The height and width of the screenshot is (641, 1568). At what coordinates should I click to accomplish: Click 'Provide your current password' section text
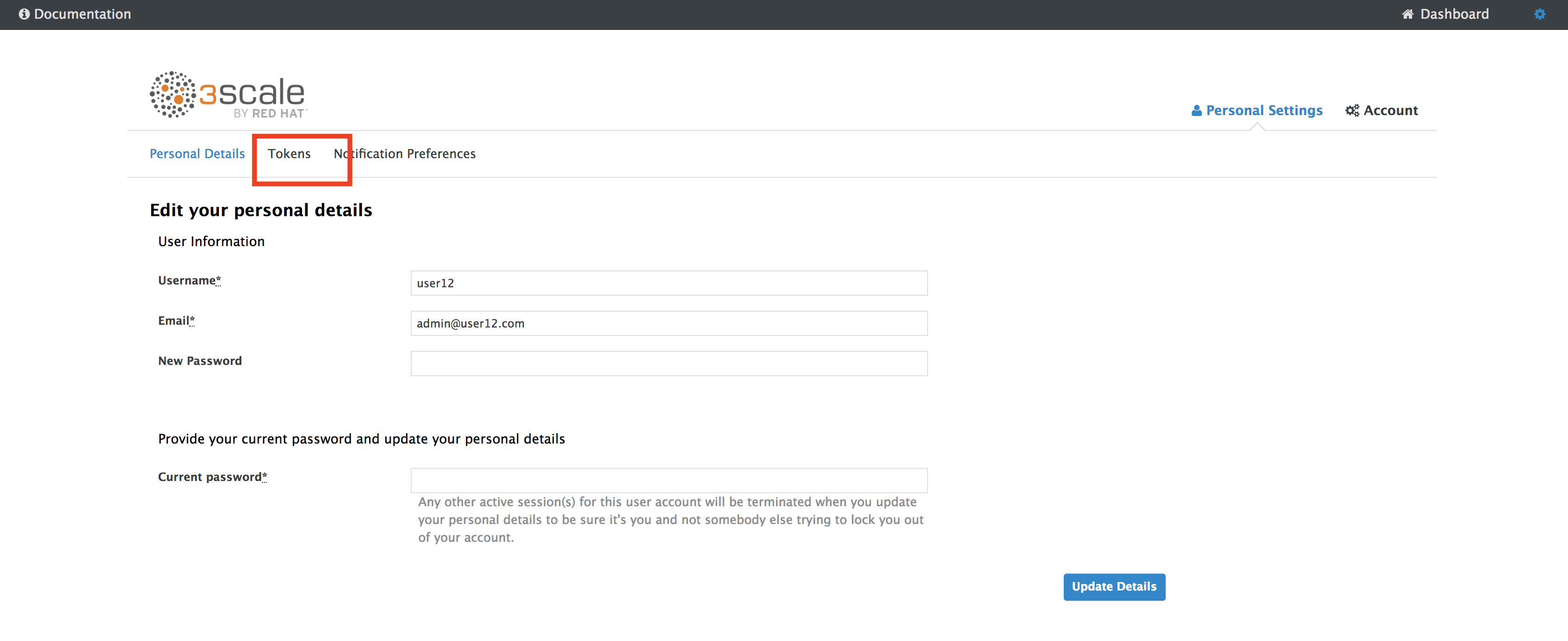click(x=362, y=439)
